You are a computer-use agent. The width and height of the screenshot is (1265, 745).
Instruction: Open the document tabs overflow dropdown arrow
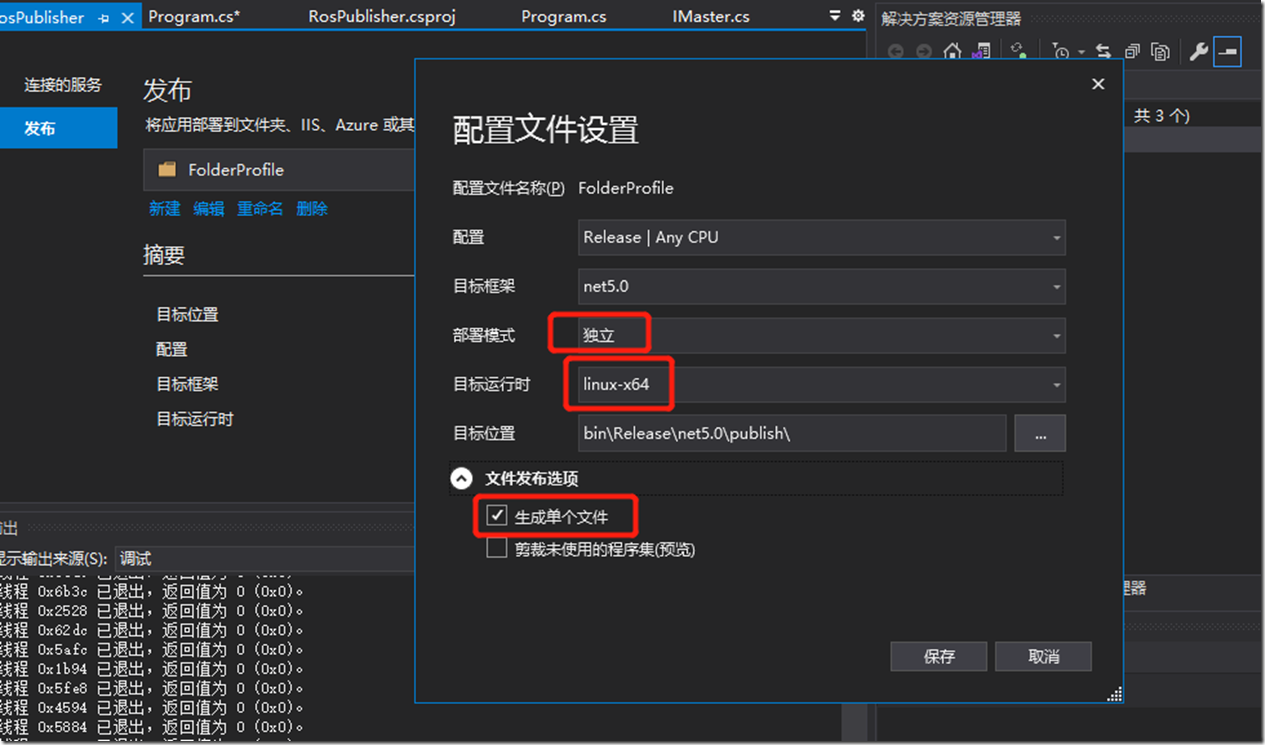point(835,16)
